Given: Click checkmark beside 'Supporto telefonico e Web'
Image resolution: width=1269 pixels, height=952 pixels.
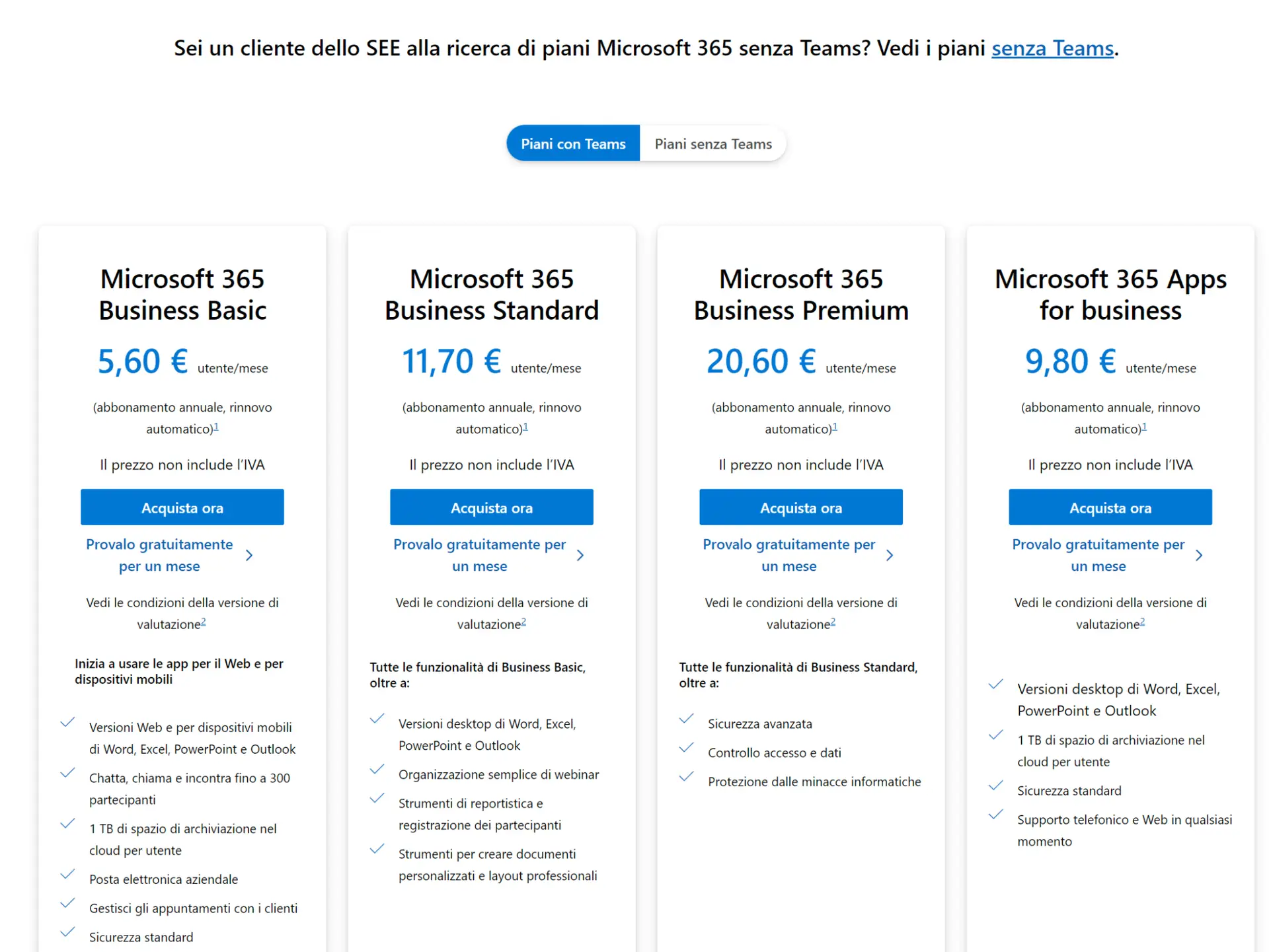Looking at the screenshot, I should [996, 815].
